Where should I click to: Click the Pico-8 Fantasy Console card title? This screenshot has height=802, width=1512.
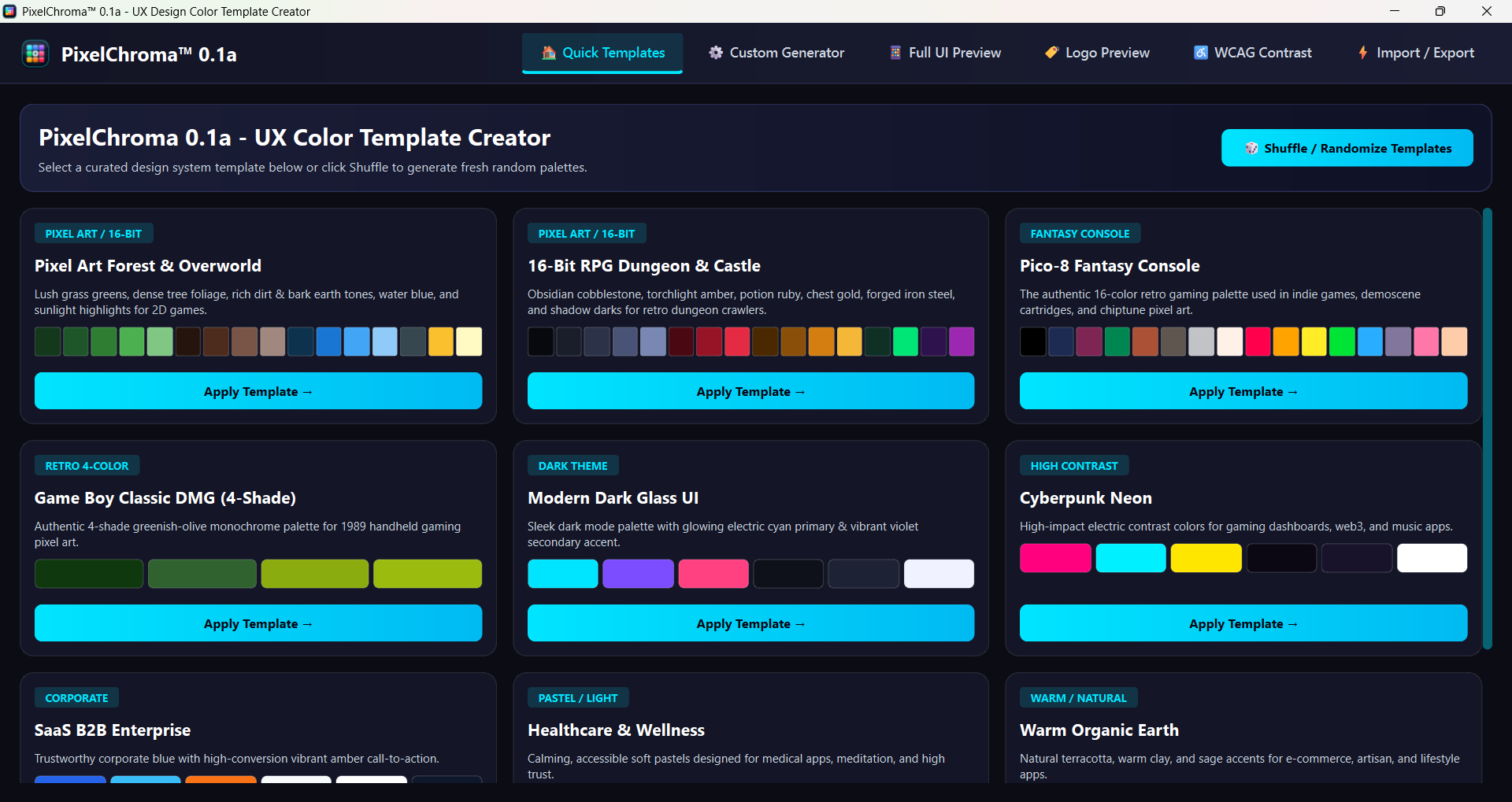click(x=1110, y=266)
